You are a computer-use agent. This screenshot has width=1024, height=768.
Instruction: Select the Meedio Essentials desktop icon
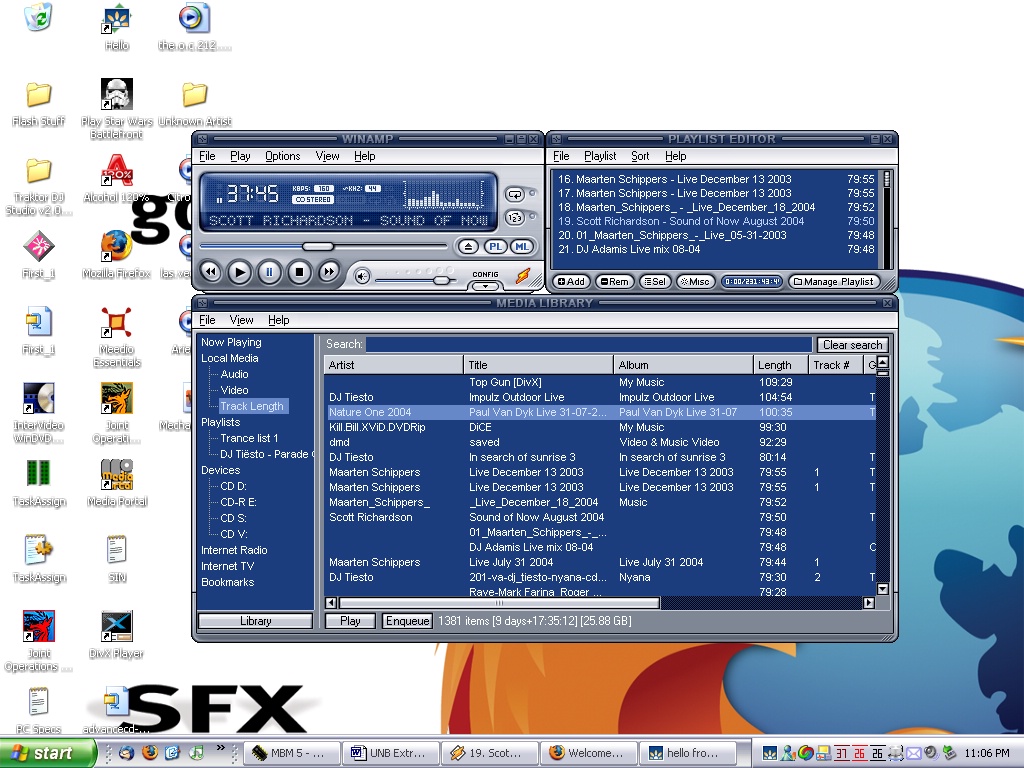pos(117,338)
